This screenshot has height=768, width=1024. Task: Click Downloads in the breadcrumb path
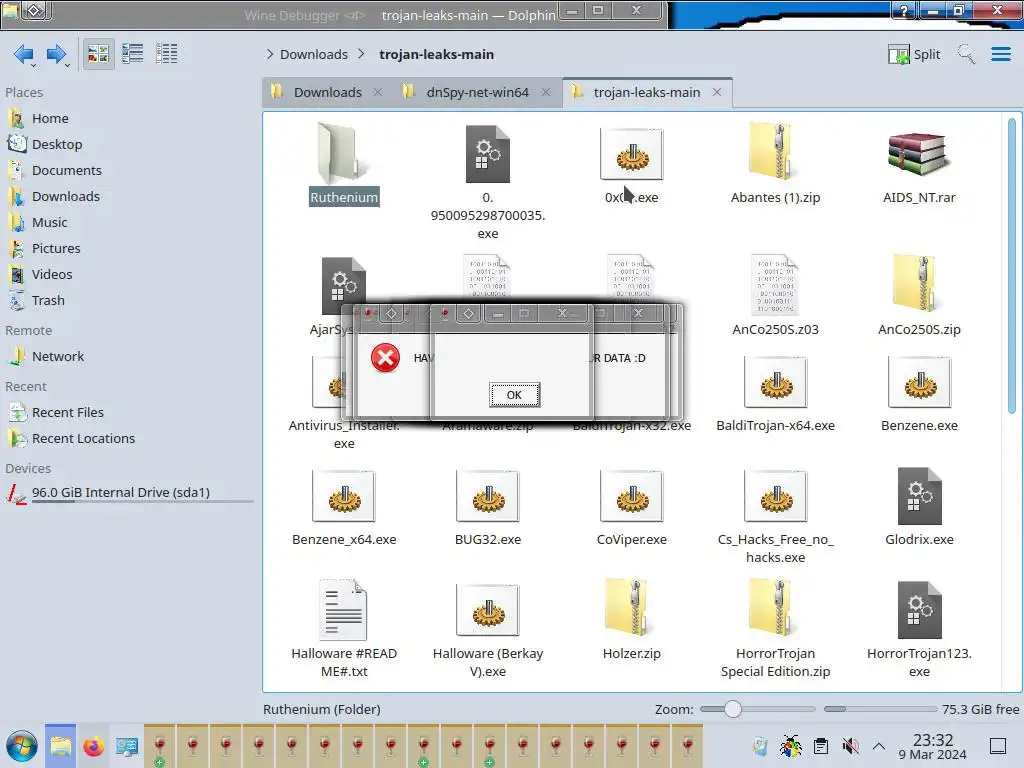[x=313, y=54]
